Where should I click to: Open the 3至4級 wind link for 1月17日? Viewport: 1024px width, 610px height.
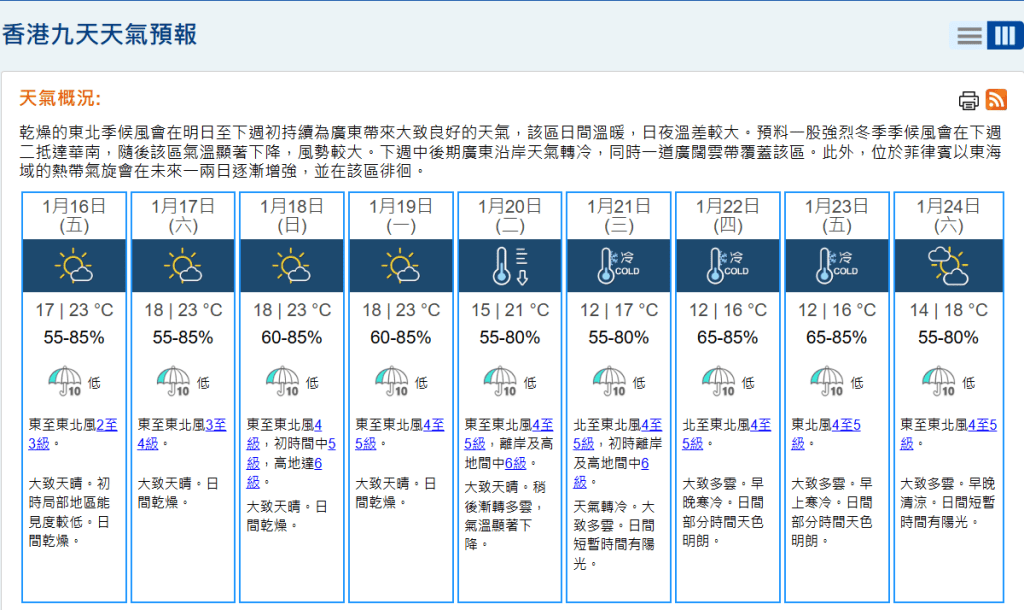(x=216, y=424)
